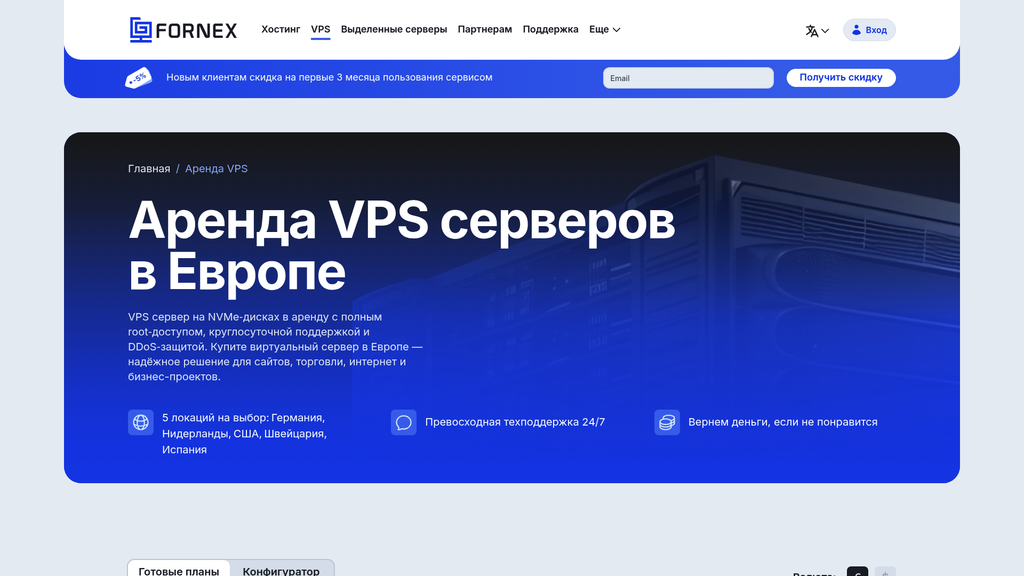Open the Поддержка menu item
Image resolution: width=1024 pixels, height=576 pixels.
[x=549, y=29]
